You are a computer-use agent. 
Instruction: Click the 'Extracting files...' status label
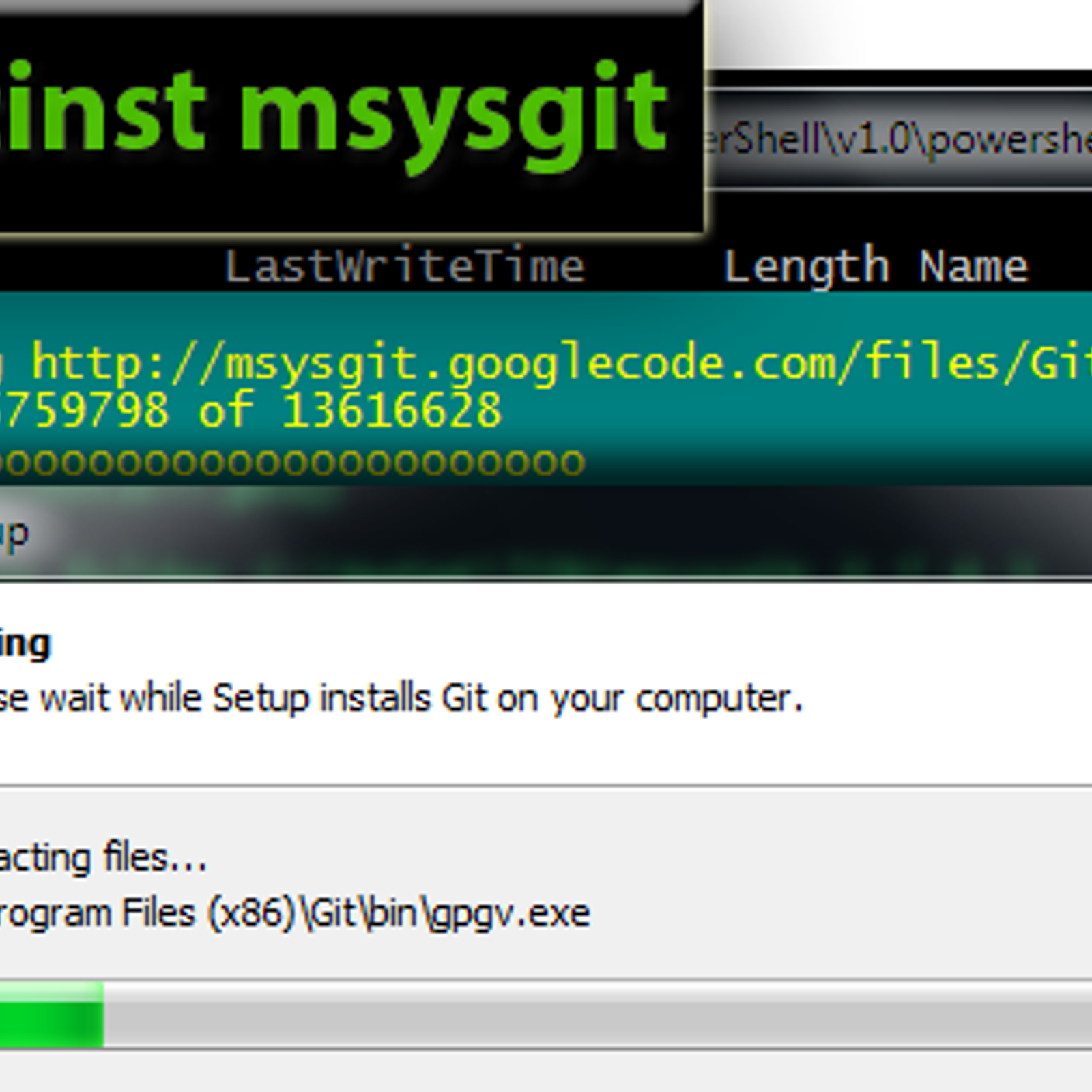pos(102,857)
